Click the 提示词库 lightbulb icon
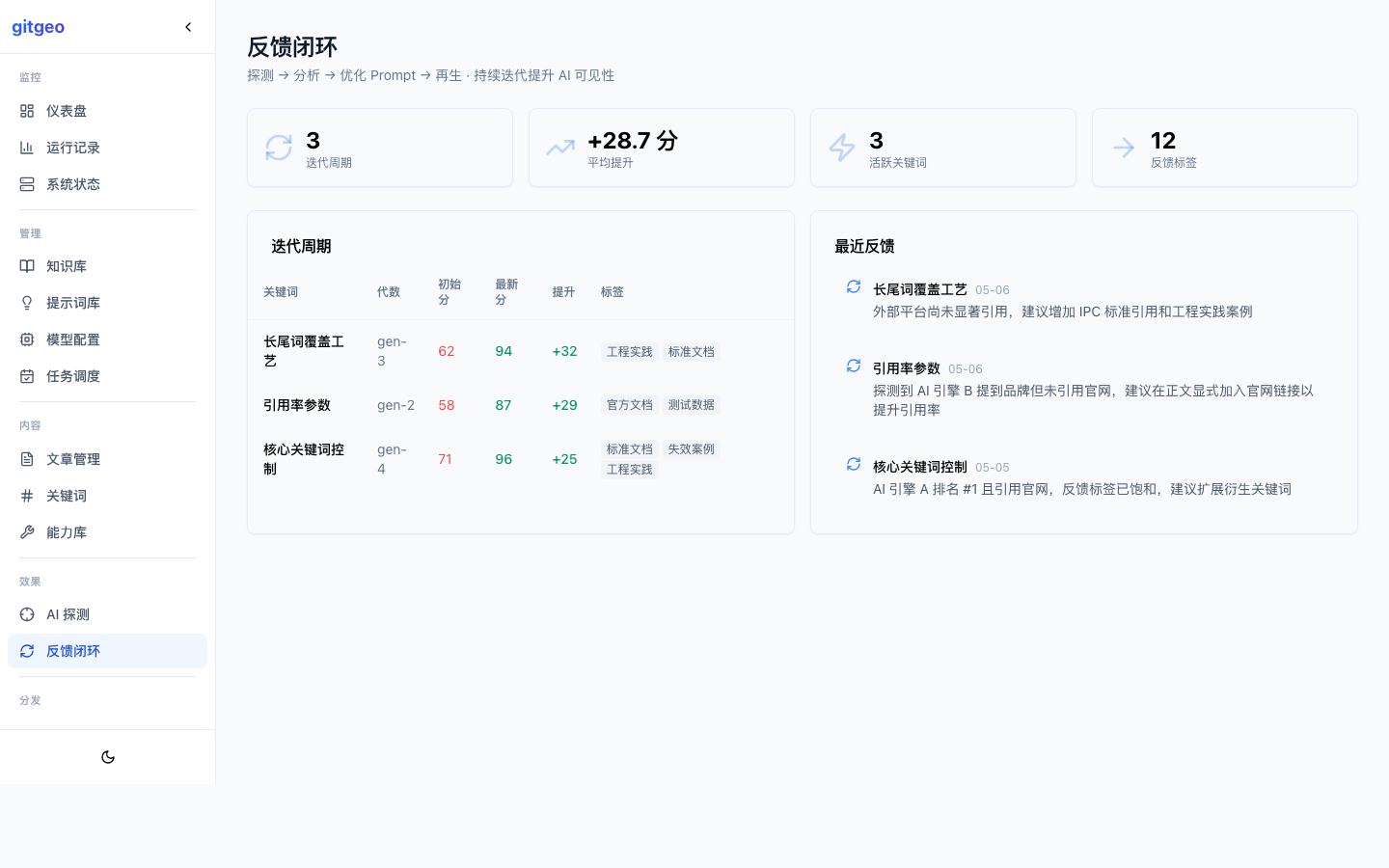 (x=27, y=303)
